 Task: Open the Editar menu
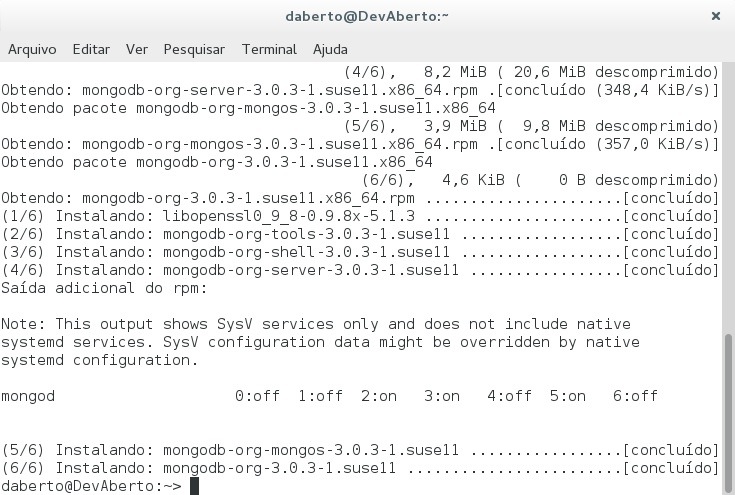91,49
